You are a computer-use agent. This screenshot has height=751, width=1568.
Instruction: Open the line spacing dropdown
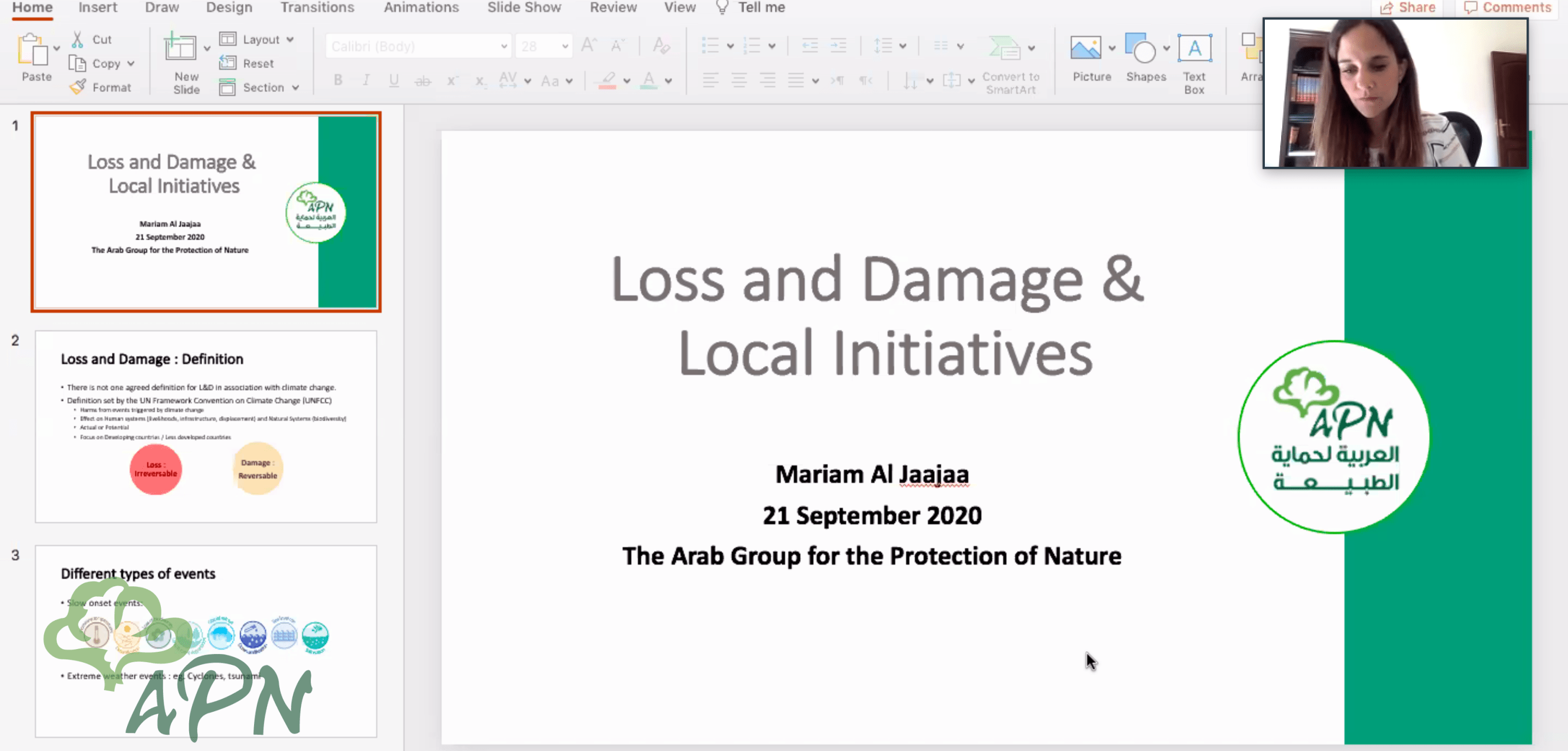(x=903, y=46)
